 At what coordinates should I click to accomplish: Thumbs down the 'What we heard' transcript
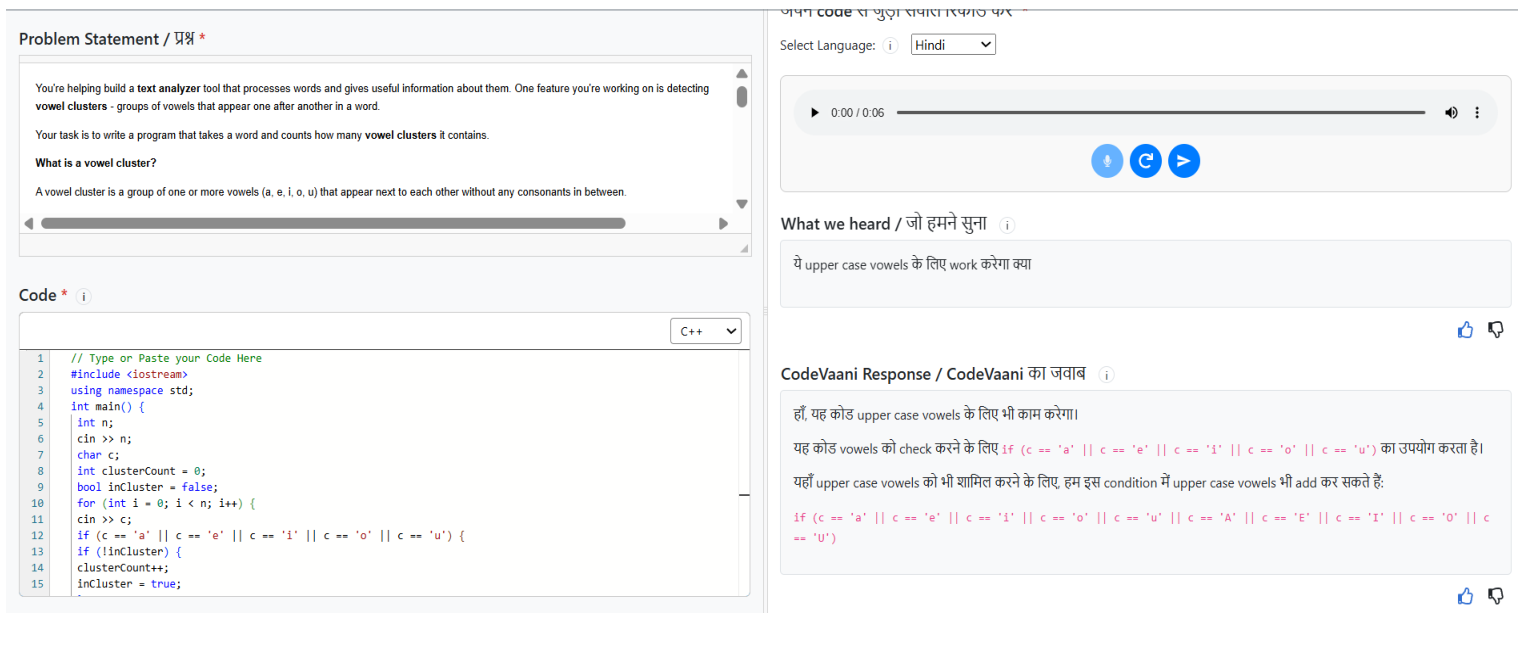pyautogui.click(x=1496, y=330)
